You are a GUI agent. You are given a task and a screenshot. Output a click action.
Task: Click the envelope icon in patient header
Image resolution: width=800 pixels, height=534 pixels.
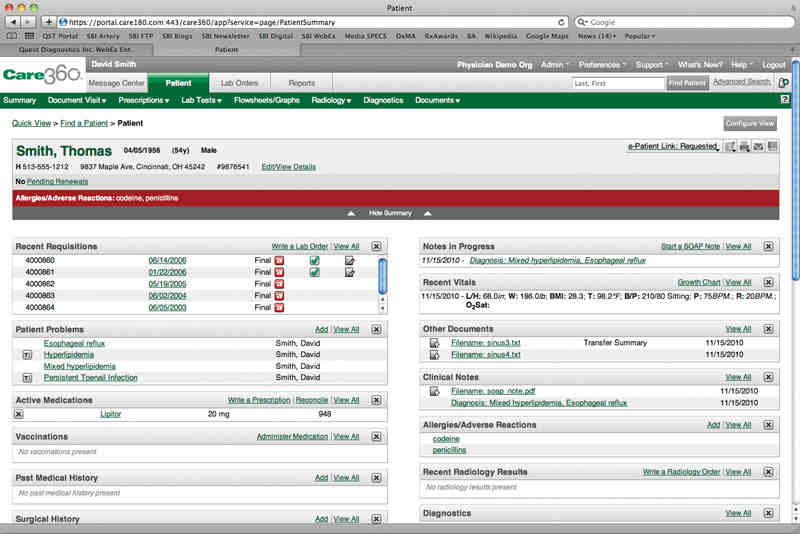(759, 147)
